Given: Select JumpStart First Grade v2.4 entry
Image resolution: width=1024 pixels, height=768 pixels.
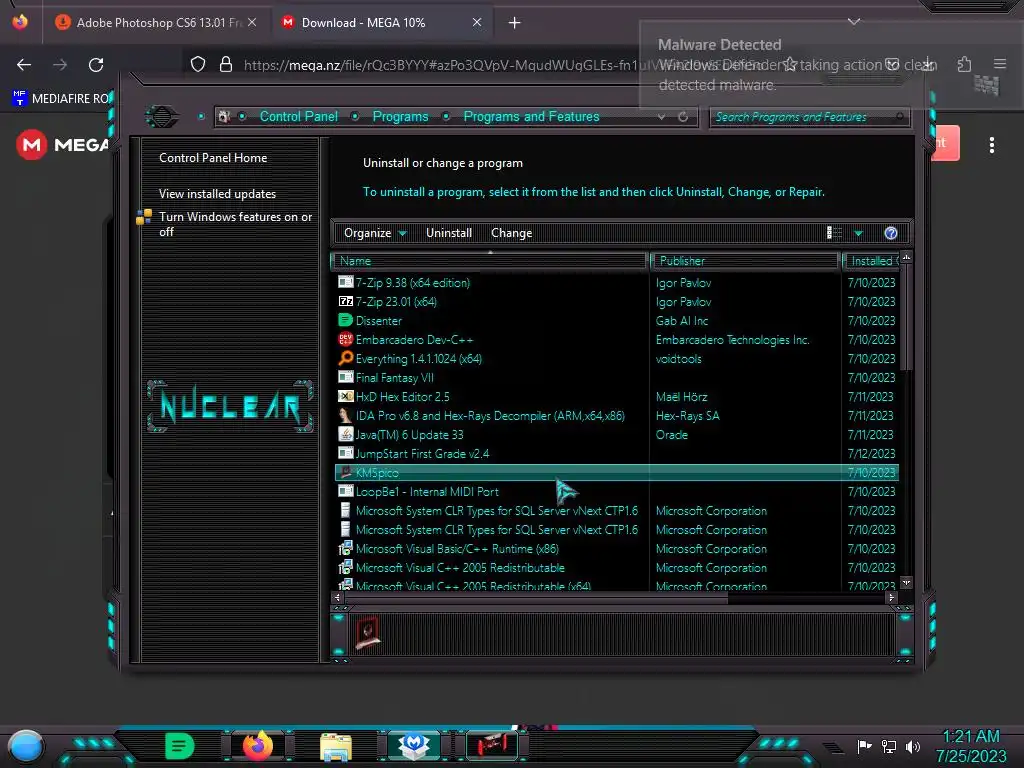Looking at the screenshot, I should click(x=617, y=453).
